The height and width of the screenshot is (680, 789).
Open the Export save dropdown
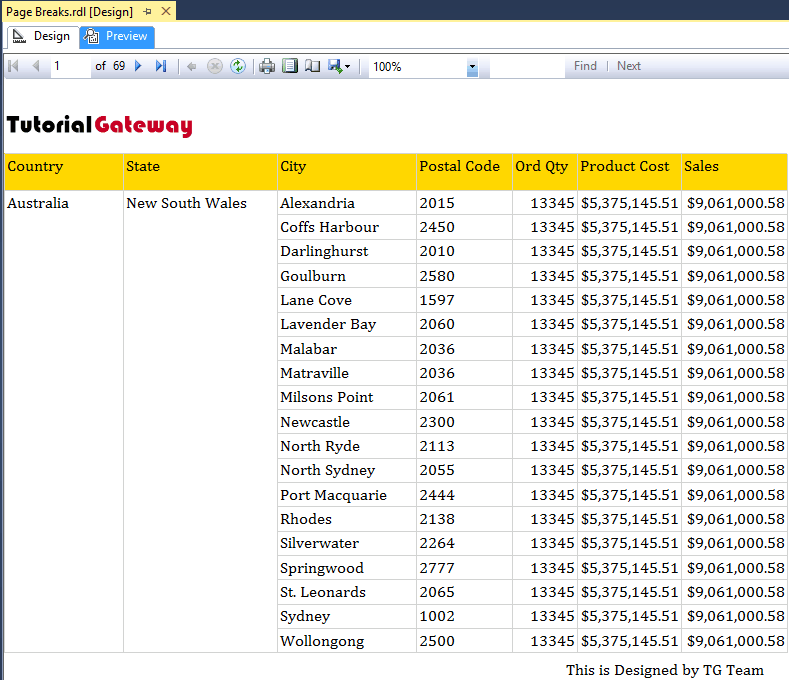point(339,66)
